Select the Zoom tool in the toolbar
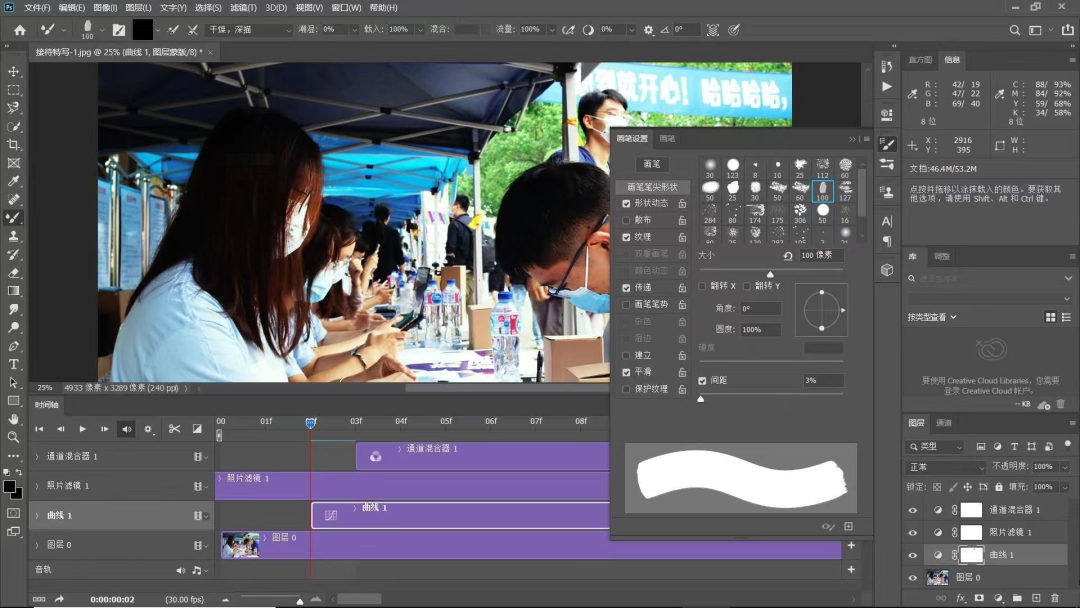This screenshot has width=1080, height=608. tap(14, 437)
